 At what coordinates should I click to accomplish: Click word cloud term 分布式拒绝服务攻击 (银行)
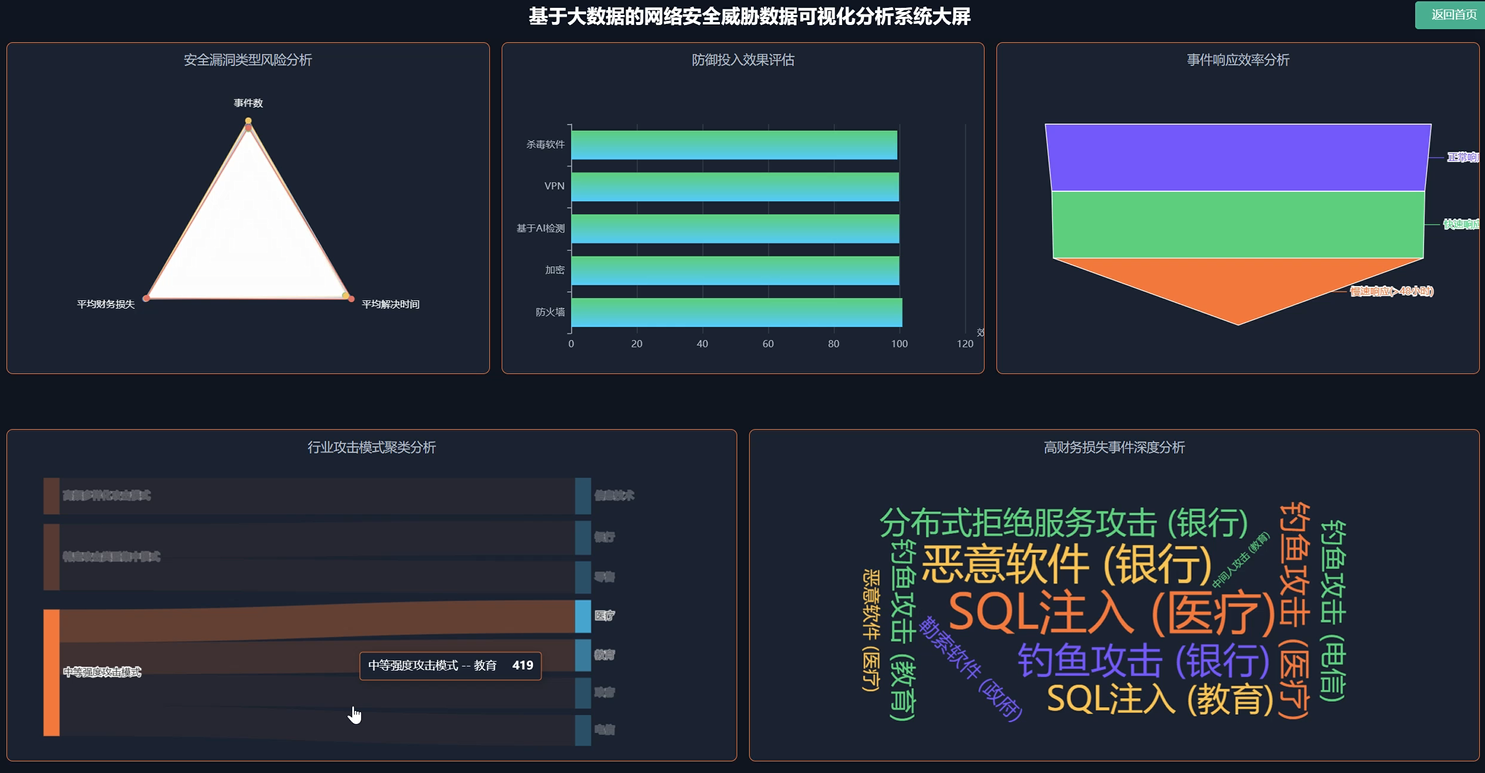pos(1064,522)
